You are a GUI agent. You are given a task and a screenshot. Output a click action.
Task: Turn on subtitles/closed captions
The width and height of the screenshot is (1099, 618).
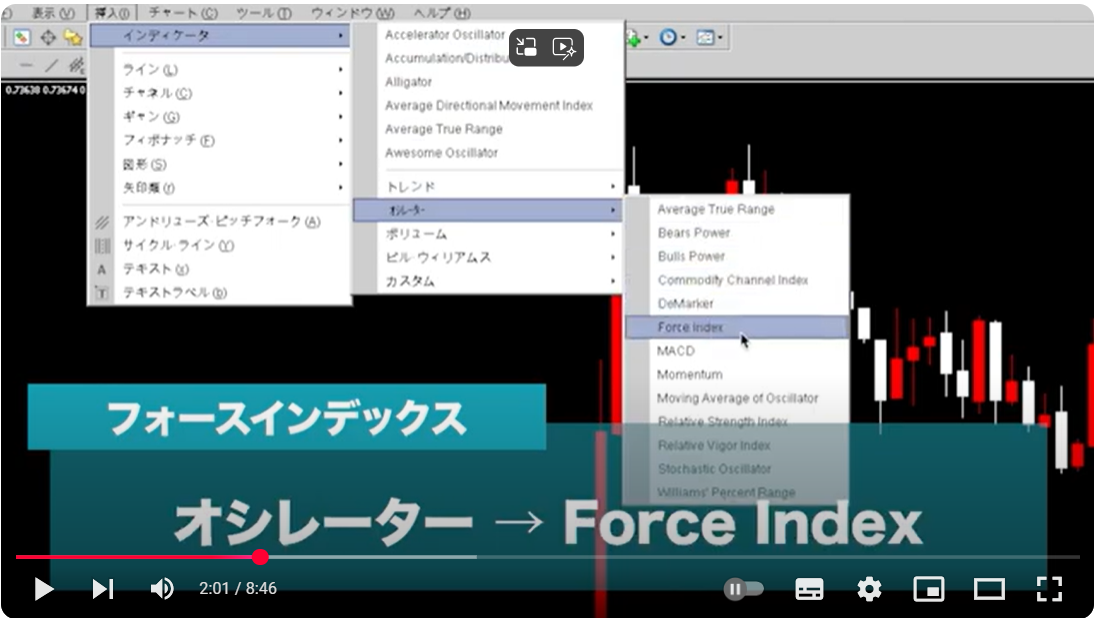click(809, 589)
